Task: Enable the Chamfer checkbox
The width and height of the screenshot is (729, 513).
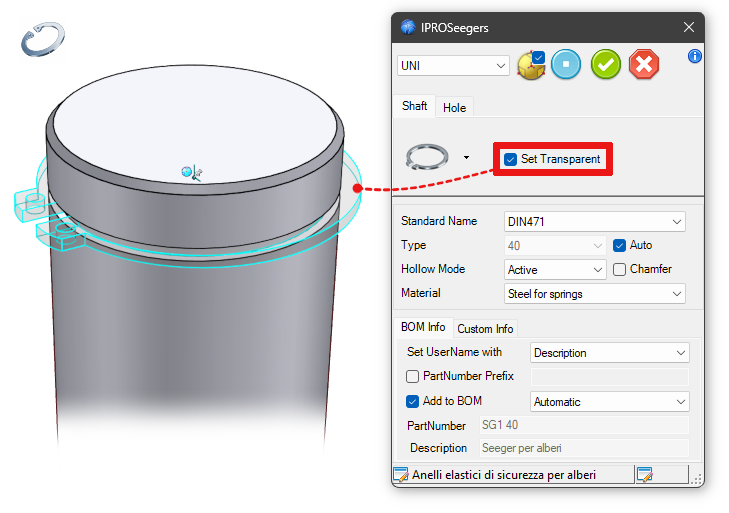Action: (x=619, y=269)
